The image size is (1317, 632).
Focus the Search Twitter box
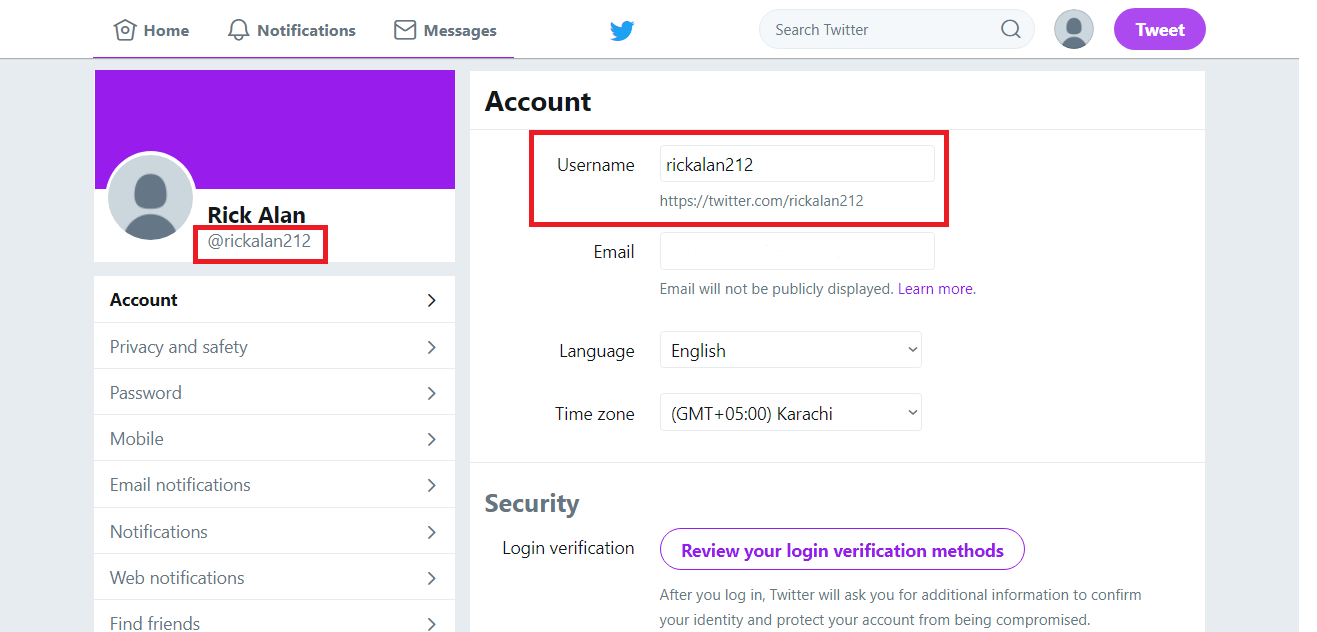coord(880,30)
